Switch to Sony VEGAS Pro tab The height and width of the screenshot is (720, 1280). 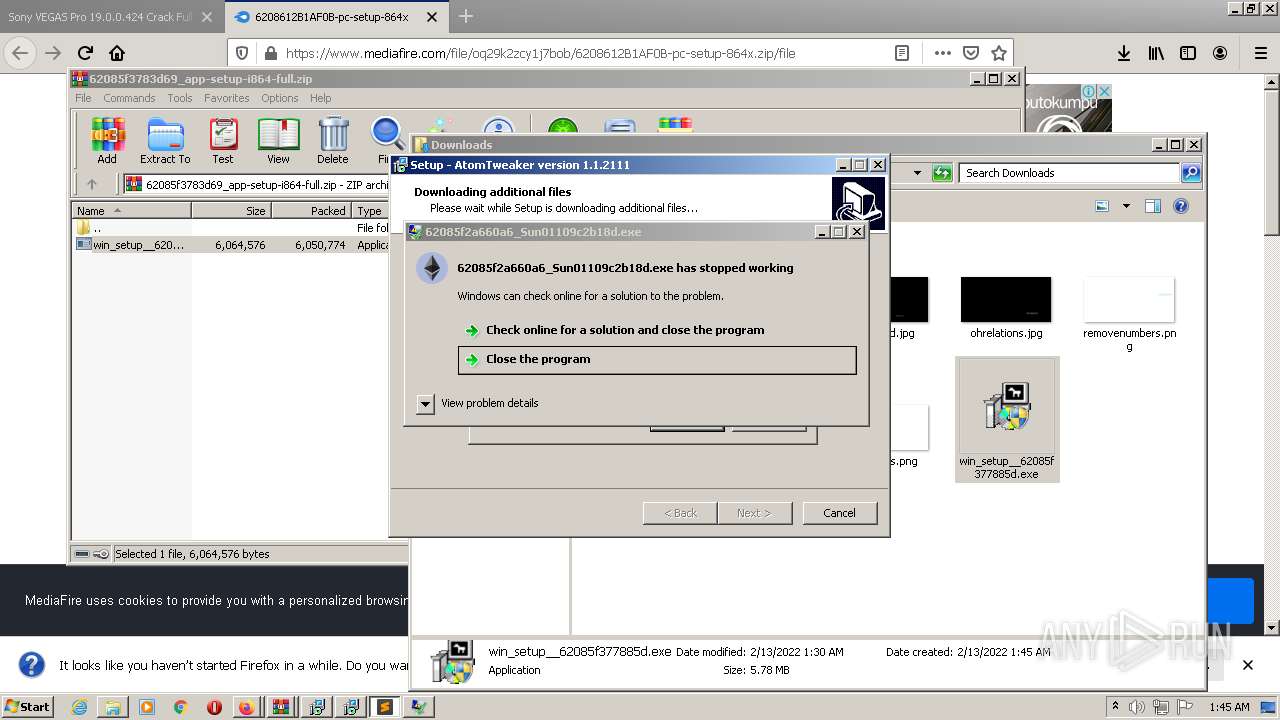(100, 16)
